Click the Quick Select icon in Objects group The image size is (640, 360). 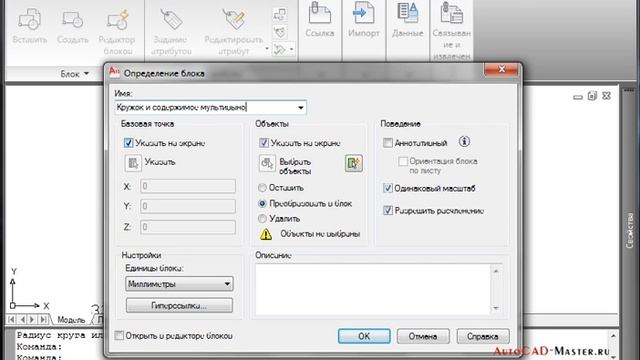point(353,163)
